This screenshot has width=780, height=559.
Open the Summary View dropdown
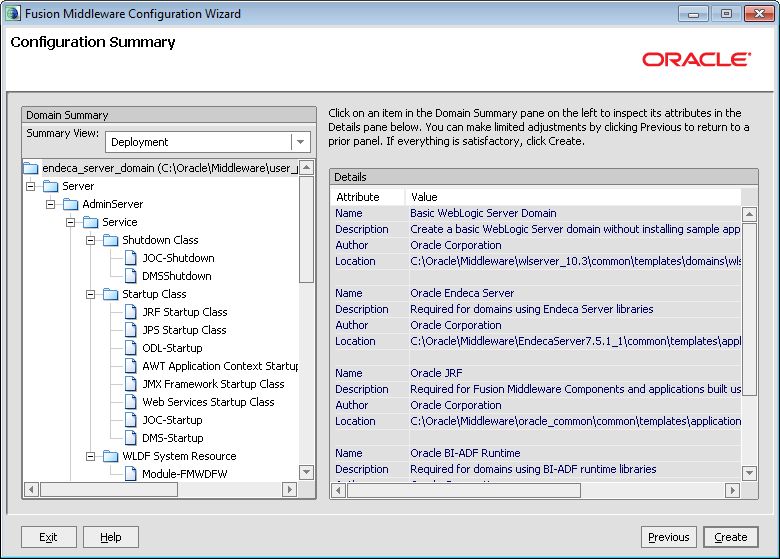pos(300,142)
